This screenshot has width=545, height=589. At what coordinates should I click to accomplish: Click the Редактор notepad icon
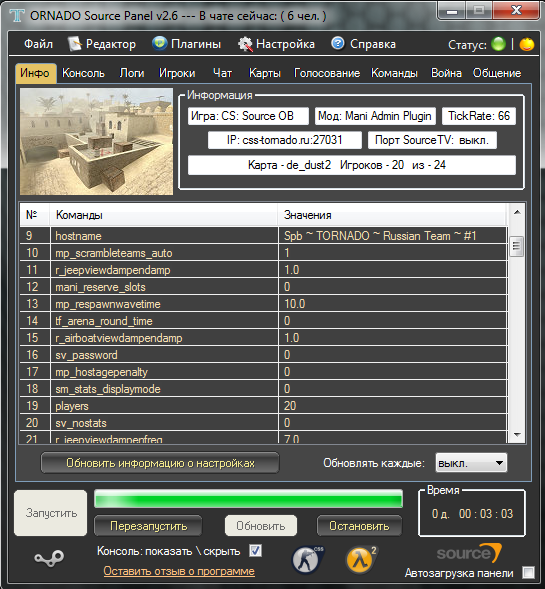click(x=74, y=44)
